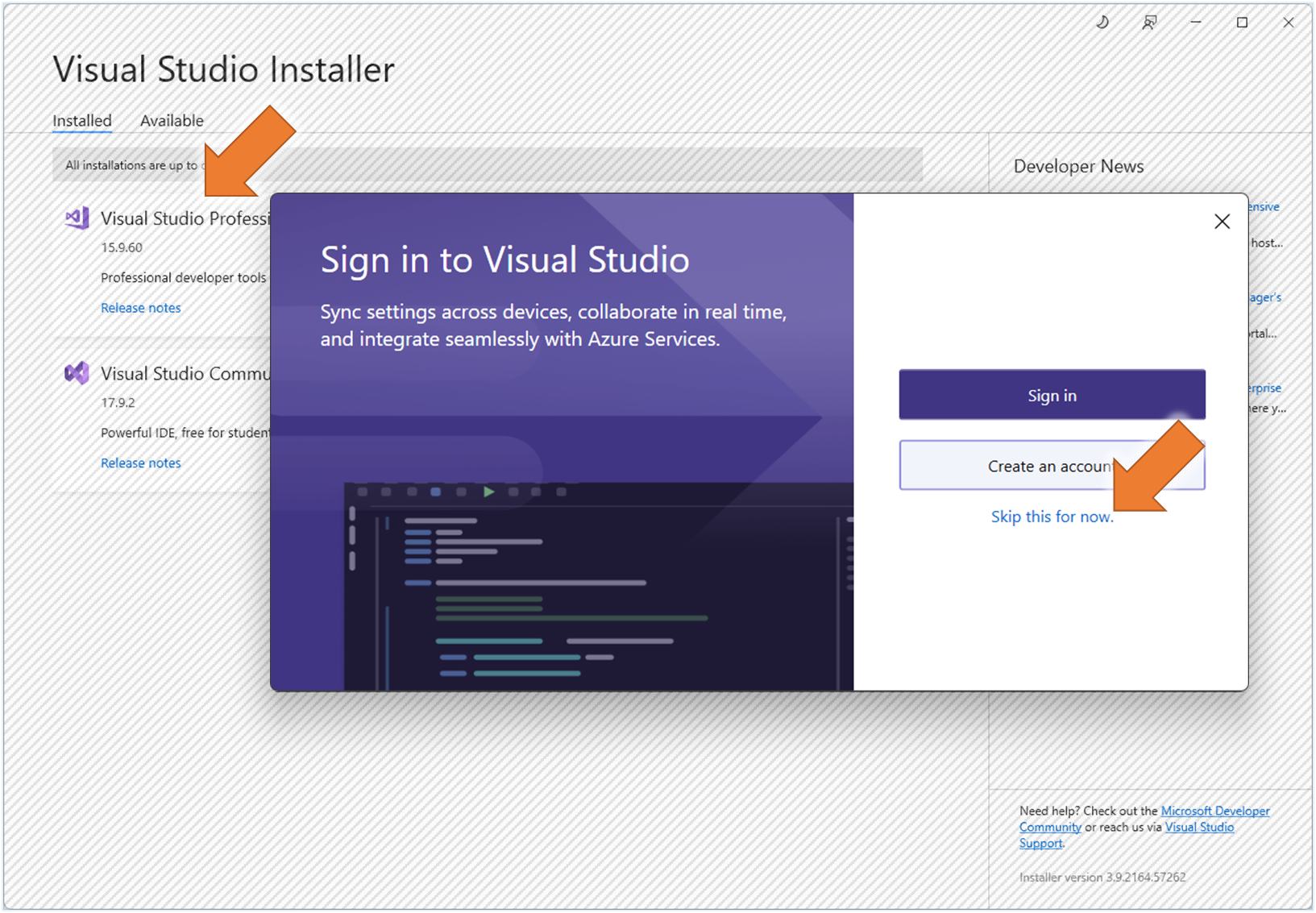Click the IDE code preview illustration

[x=599, y=586]
